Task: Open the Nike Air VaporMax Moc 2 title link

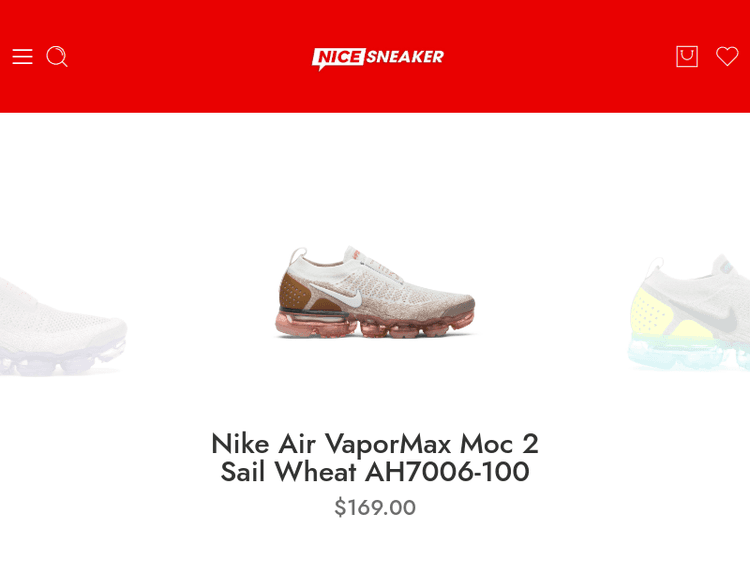Action: pos(375,457)
